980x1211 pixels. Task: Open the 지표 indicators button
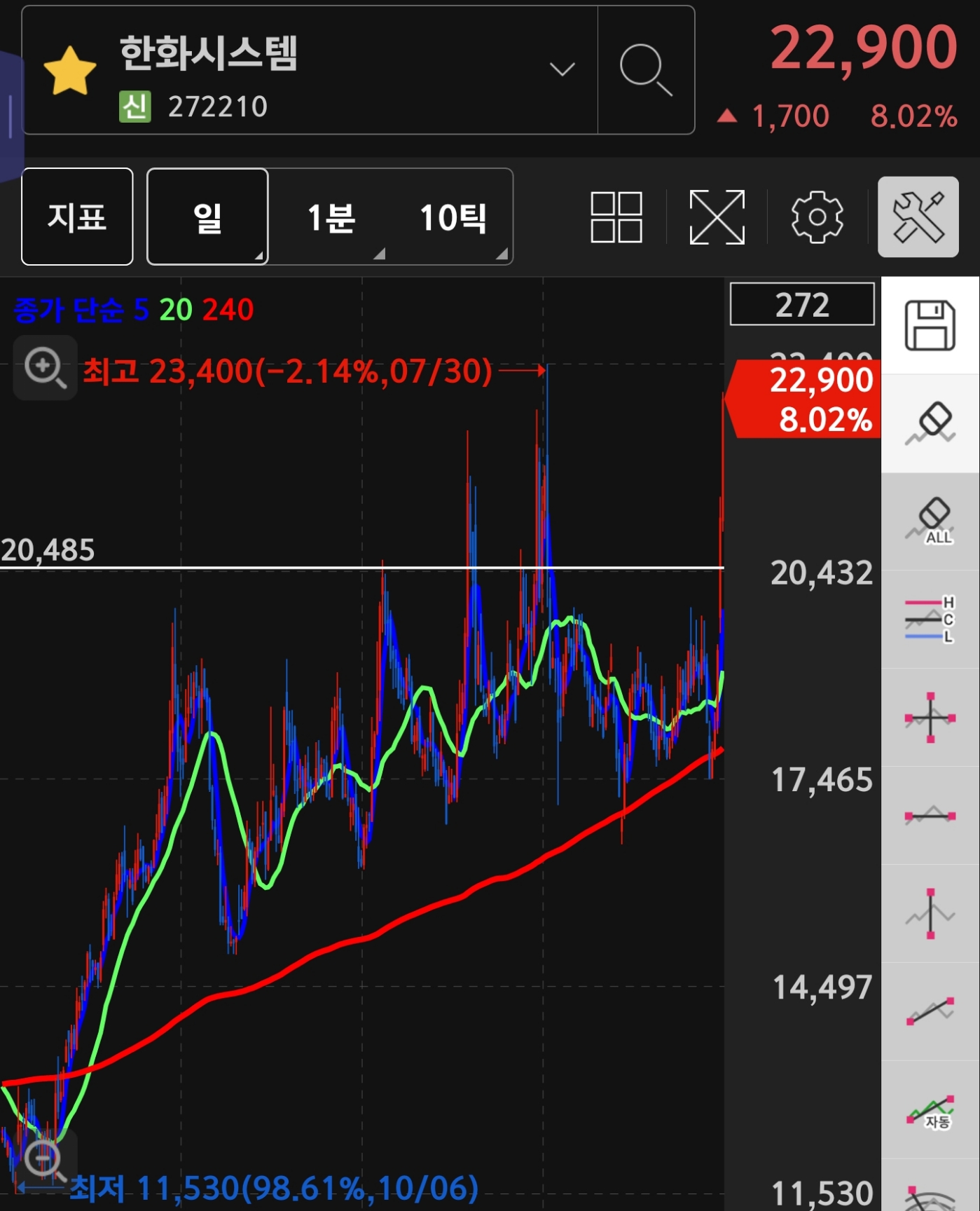77,217
